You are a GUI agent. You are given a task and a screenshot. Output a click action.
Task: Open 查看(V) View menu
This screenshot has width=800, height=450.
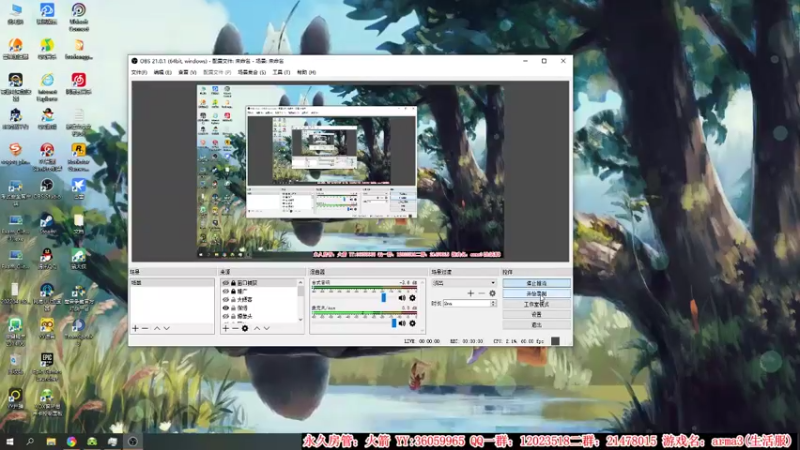coord(187,72)
